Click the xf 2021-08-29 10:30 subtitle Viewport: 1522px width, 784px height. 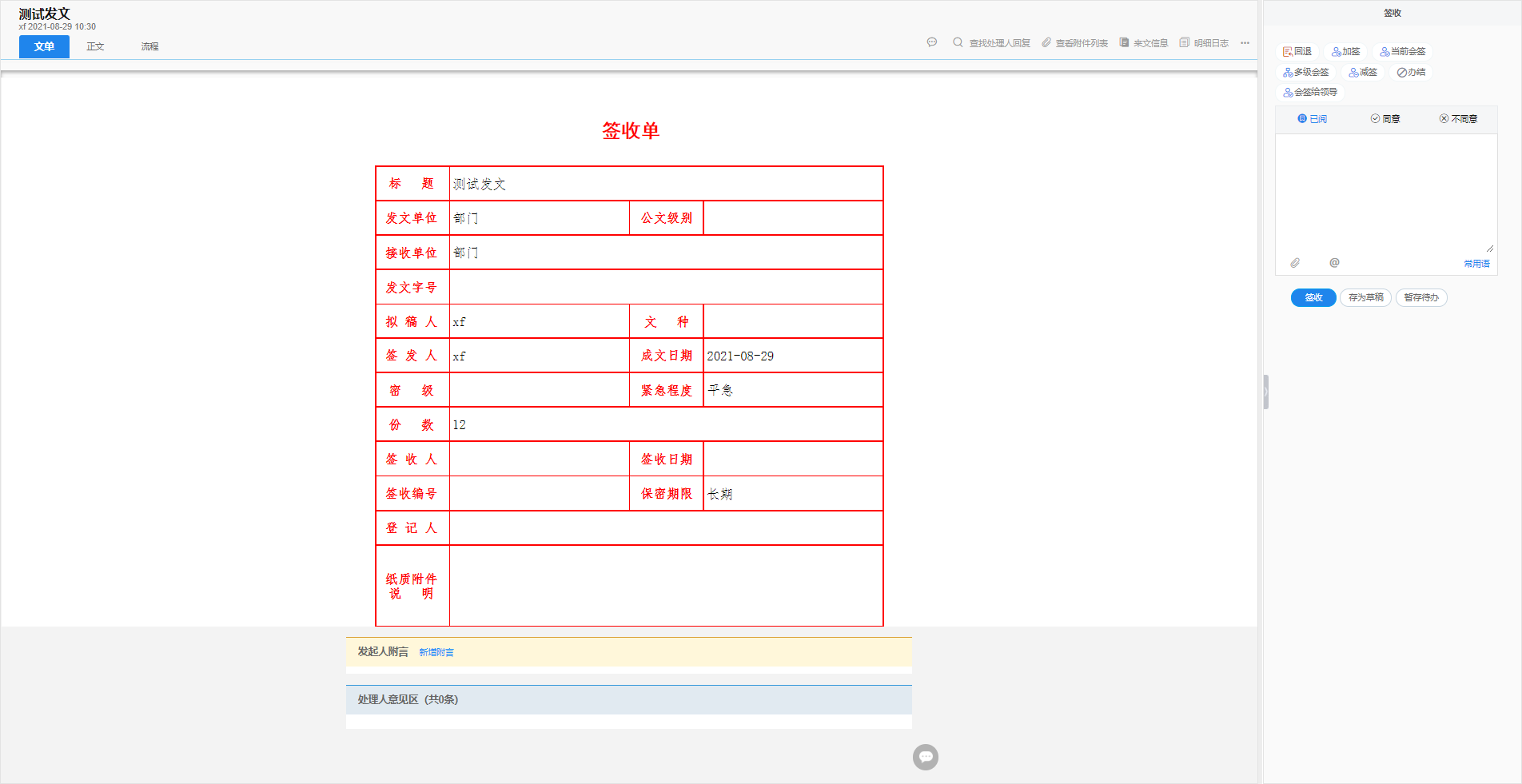point(58,26)
